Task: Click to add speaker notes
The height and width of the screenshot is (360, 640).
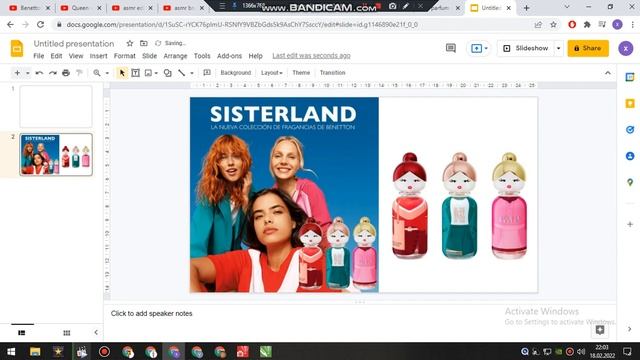Action: click(151, 313)
